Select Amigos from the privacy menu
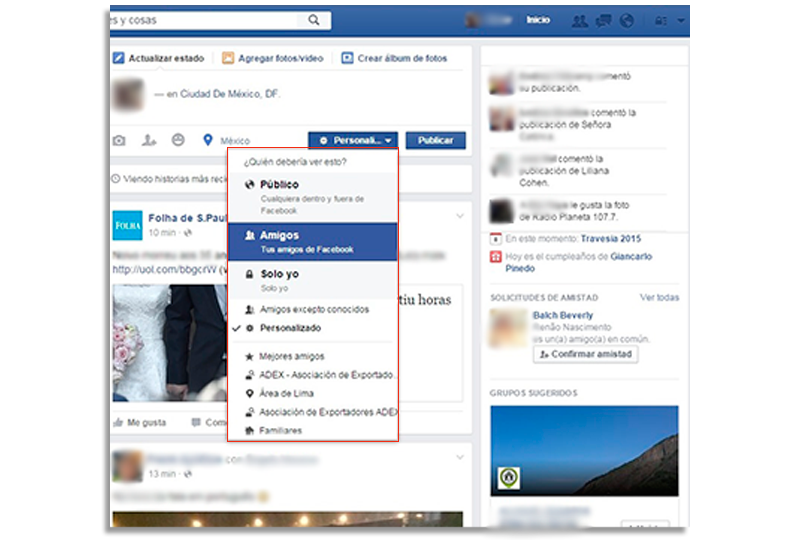 click(279, 236)
